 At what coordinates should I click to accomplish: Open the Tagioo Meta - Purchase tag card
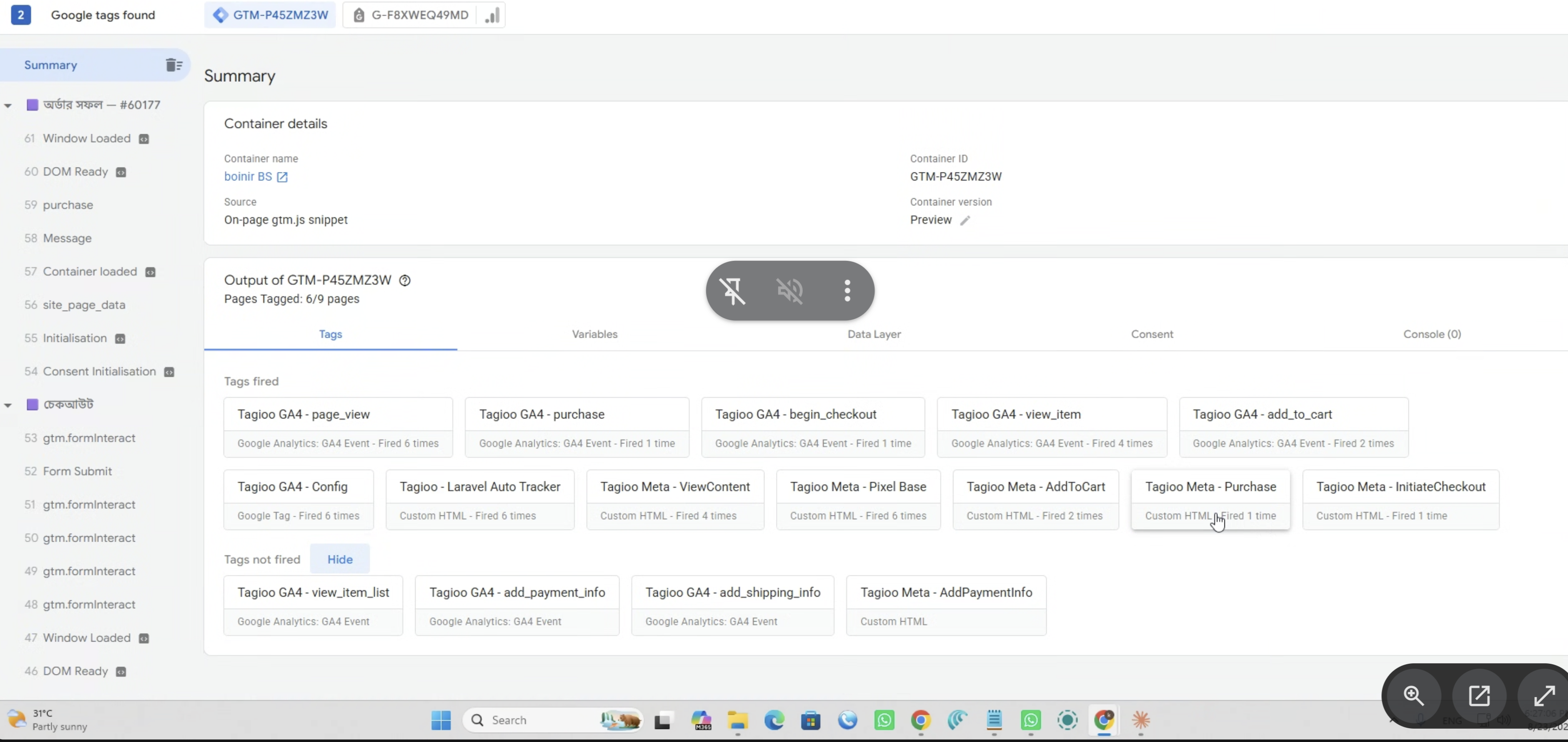point(1210,500)
